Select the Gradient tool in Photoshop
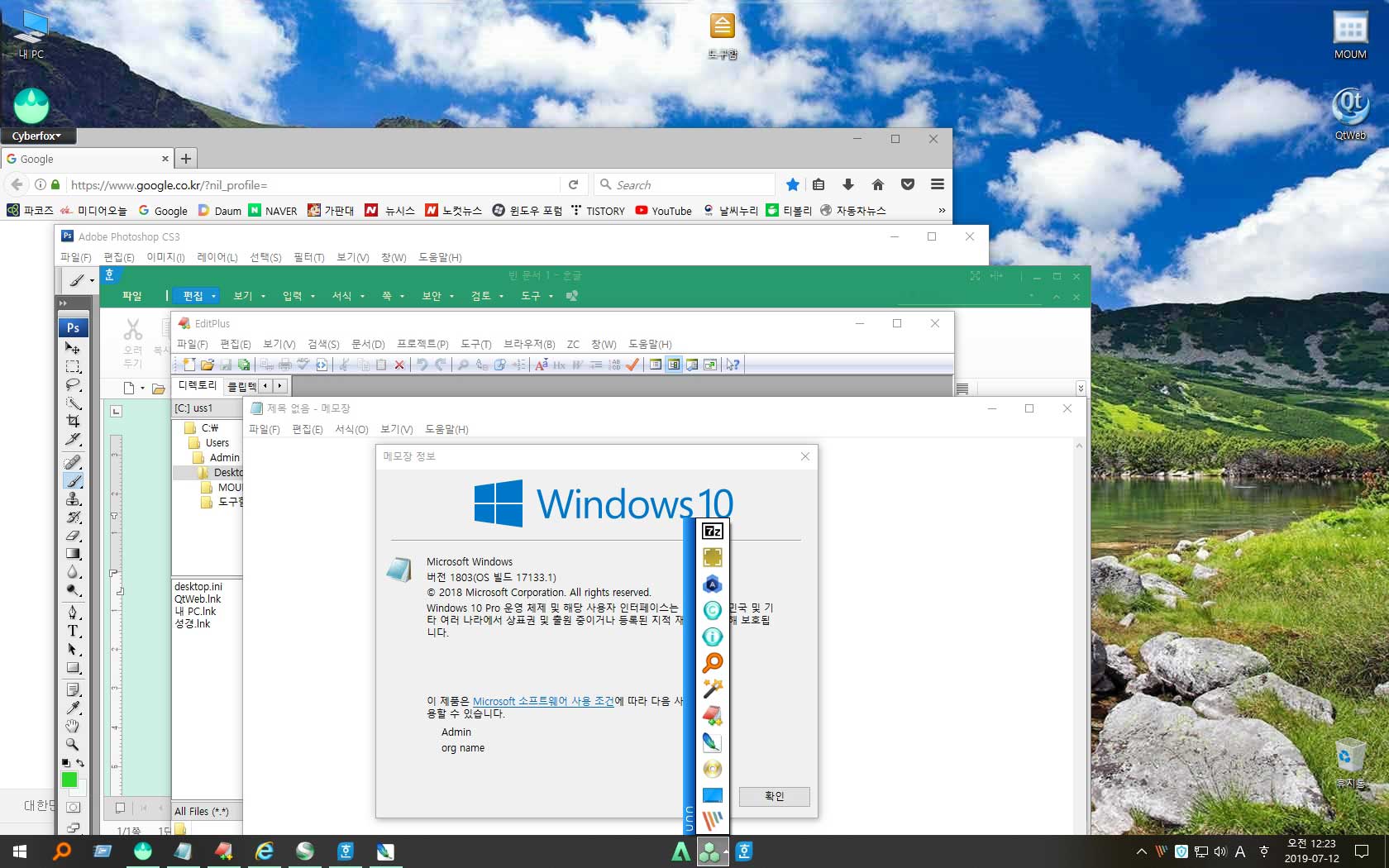1389x868 pixels. coord(73,554)
